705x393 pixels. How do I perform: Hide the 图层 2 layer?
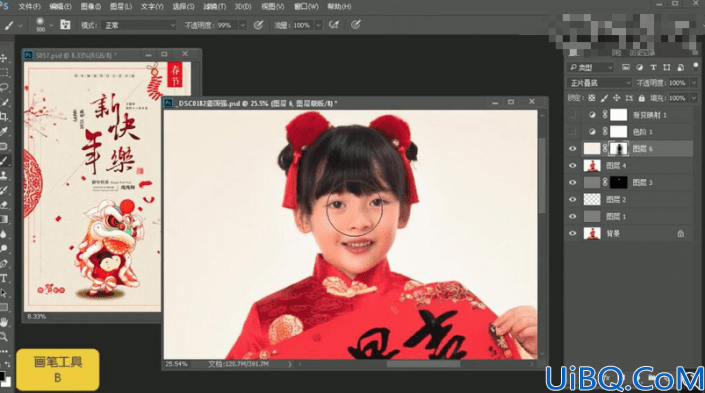pos(572,200)
